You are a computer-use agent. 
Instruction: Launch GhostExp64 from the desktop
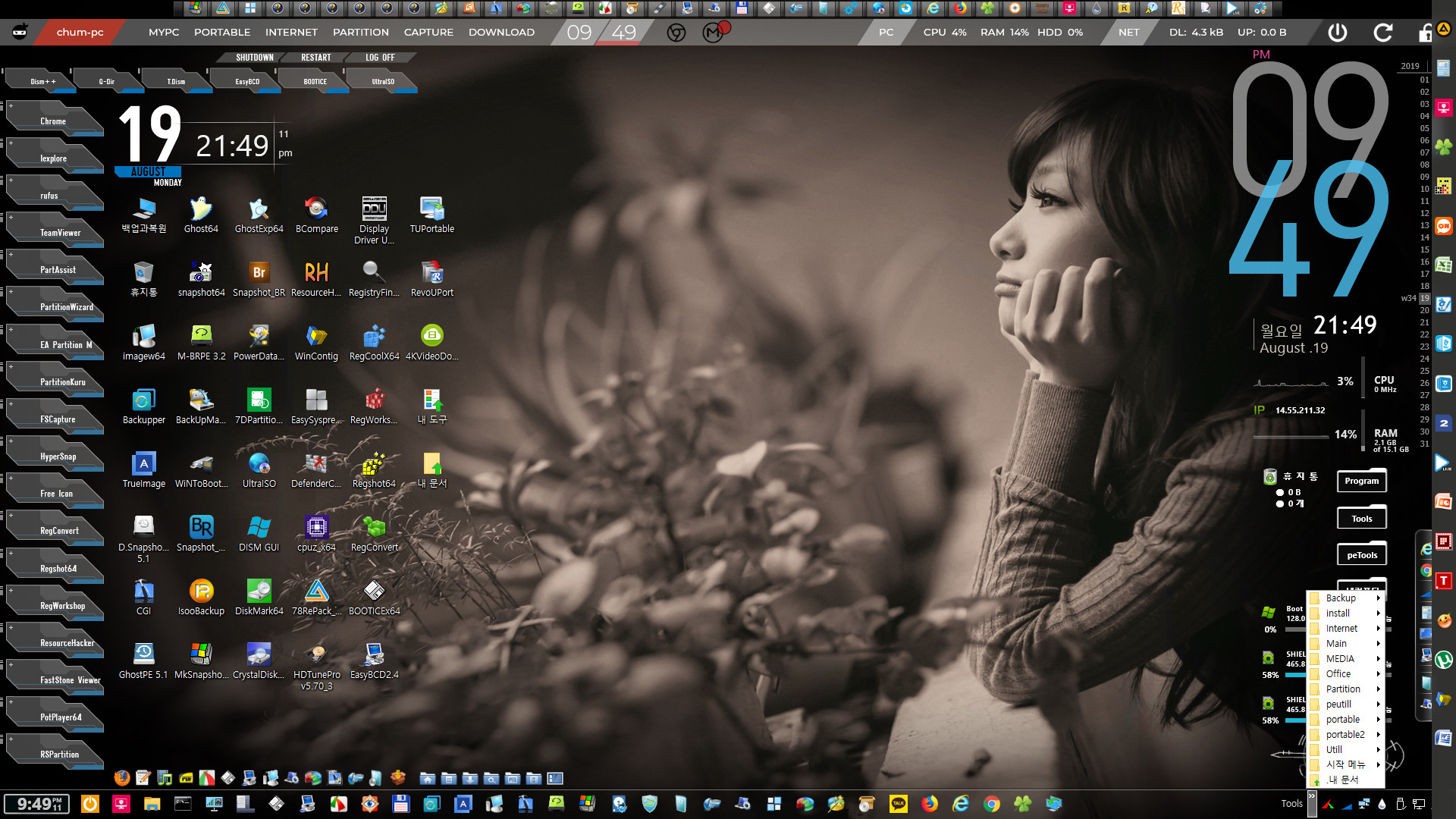[259, 215]
